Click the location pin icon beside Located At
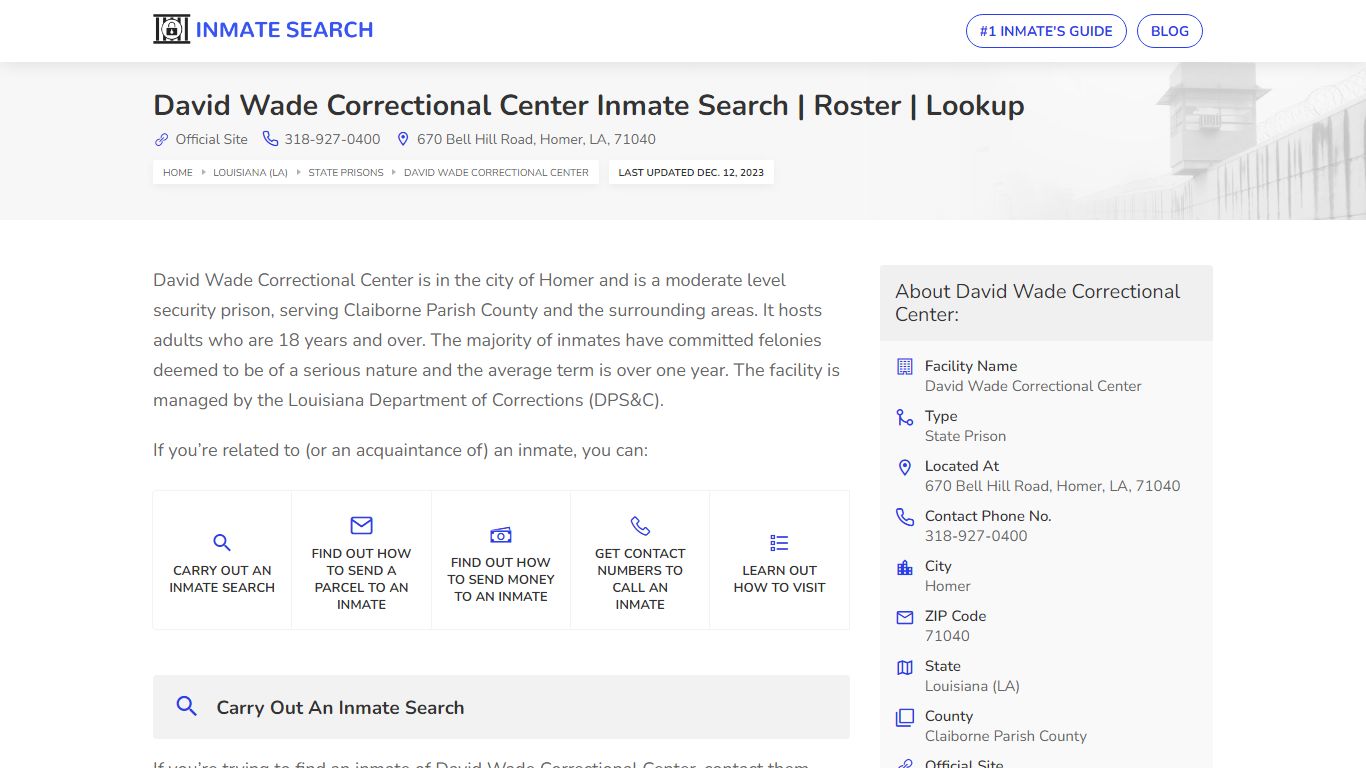This screenshot has height=768, width=1366. point(905,467)
